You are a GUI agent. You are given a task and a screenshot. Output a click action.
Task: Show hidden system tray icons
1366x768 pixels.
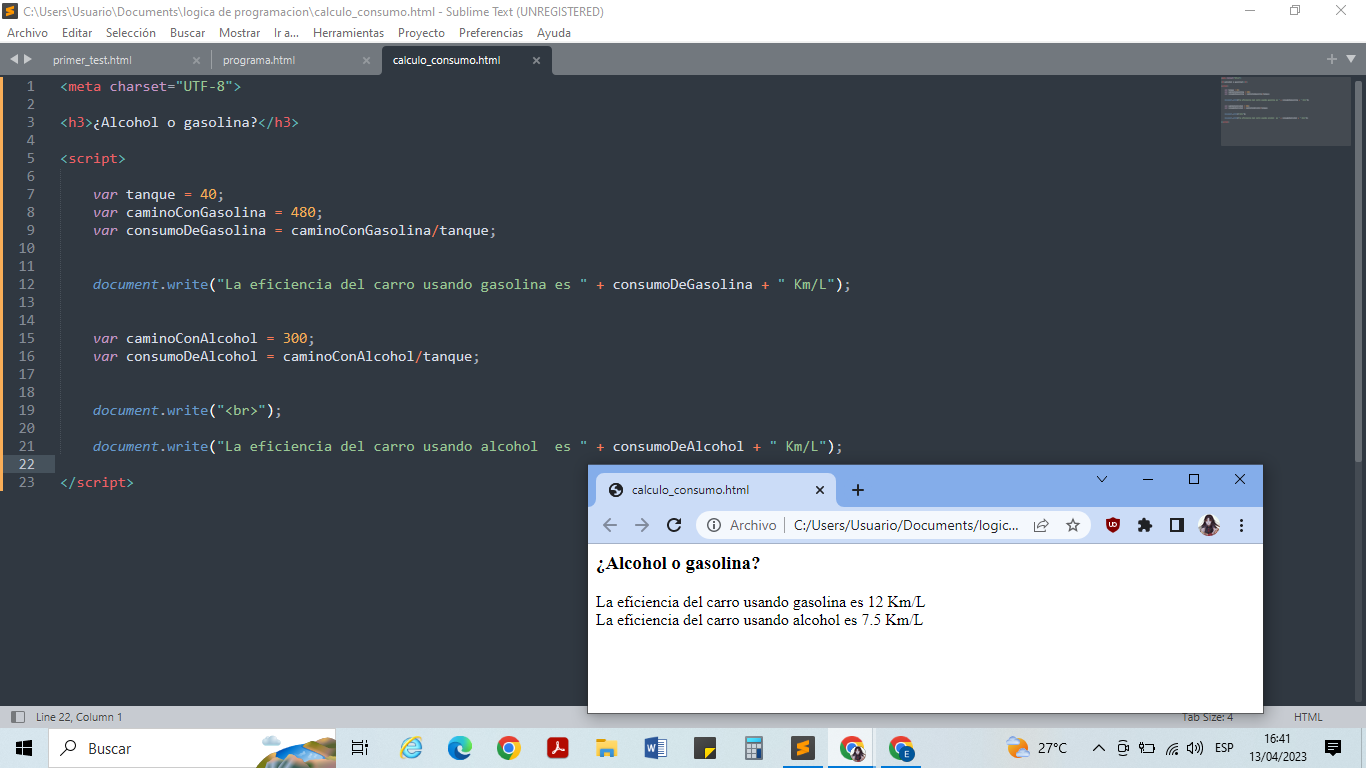(1099, 748)
